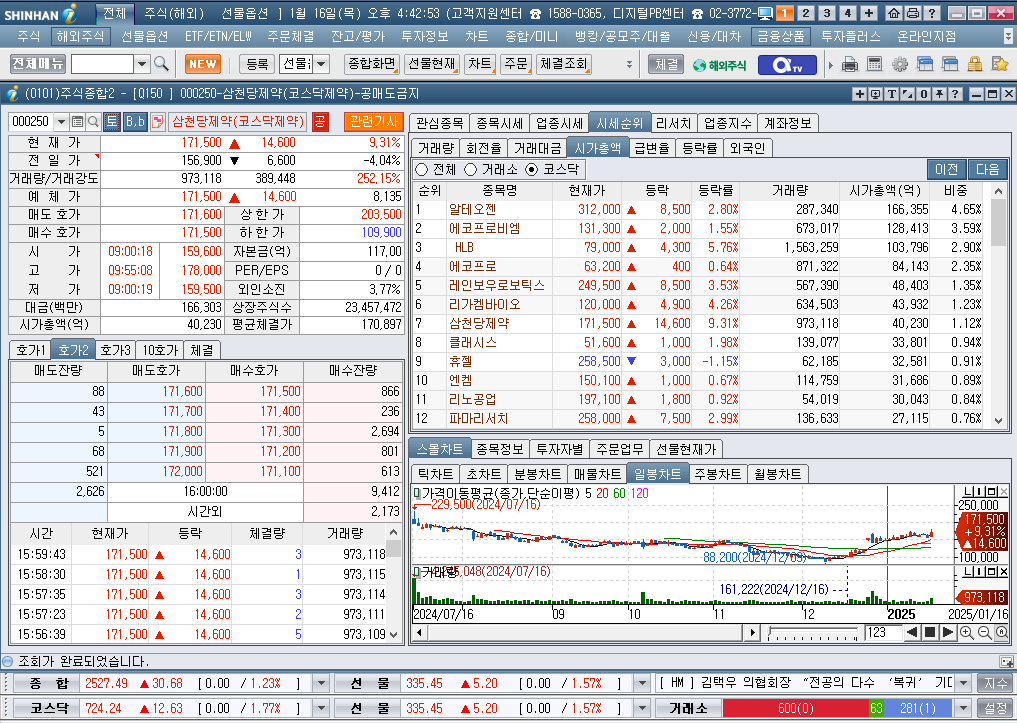Click the ranking table vertical scrollbar down arrow
The width and height of the screenshot is (1017, 723).
pyautogui.click(x=999, y=420)
